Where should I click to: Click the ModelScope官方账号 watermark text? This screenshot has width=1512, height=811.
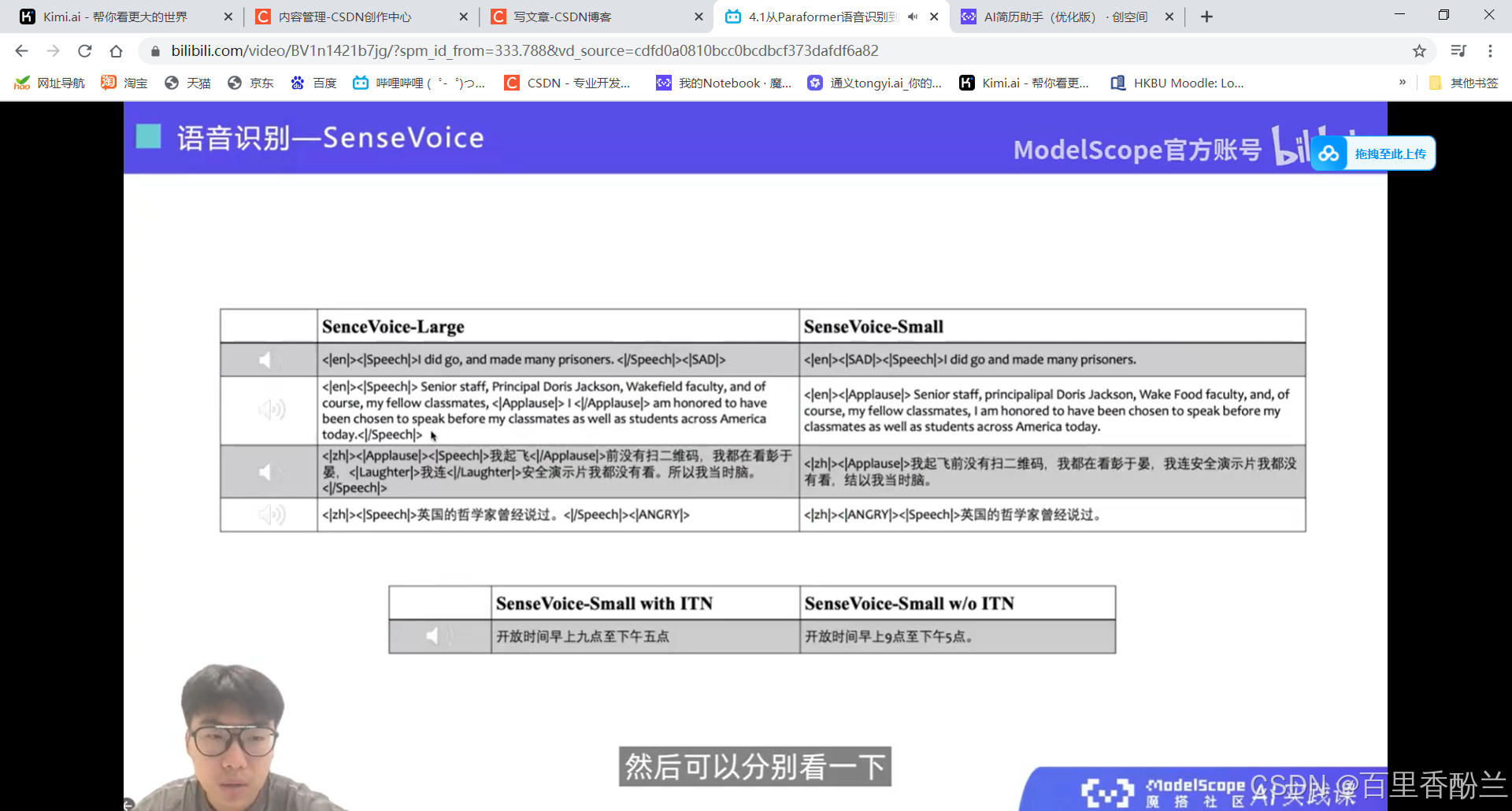pos(1137,150)
